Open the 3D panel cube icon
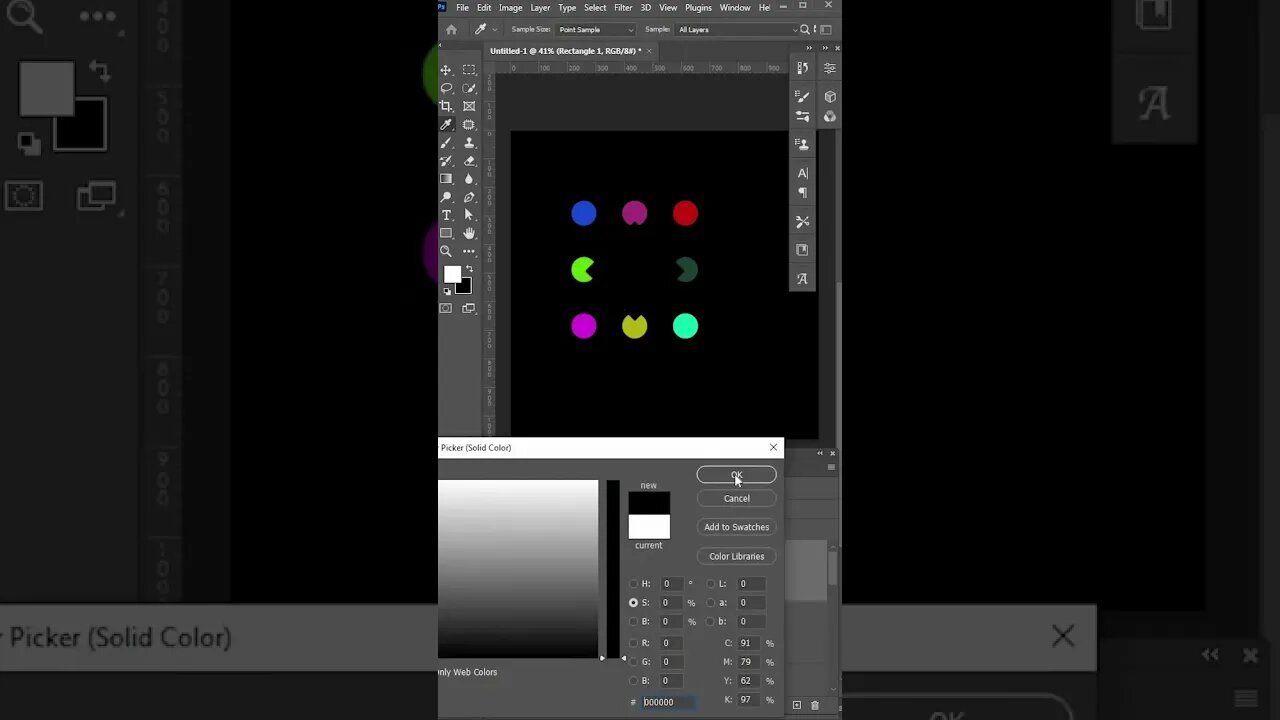The height and width of the screenshot is (720, 1280). 830,97
